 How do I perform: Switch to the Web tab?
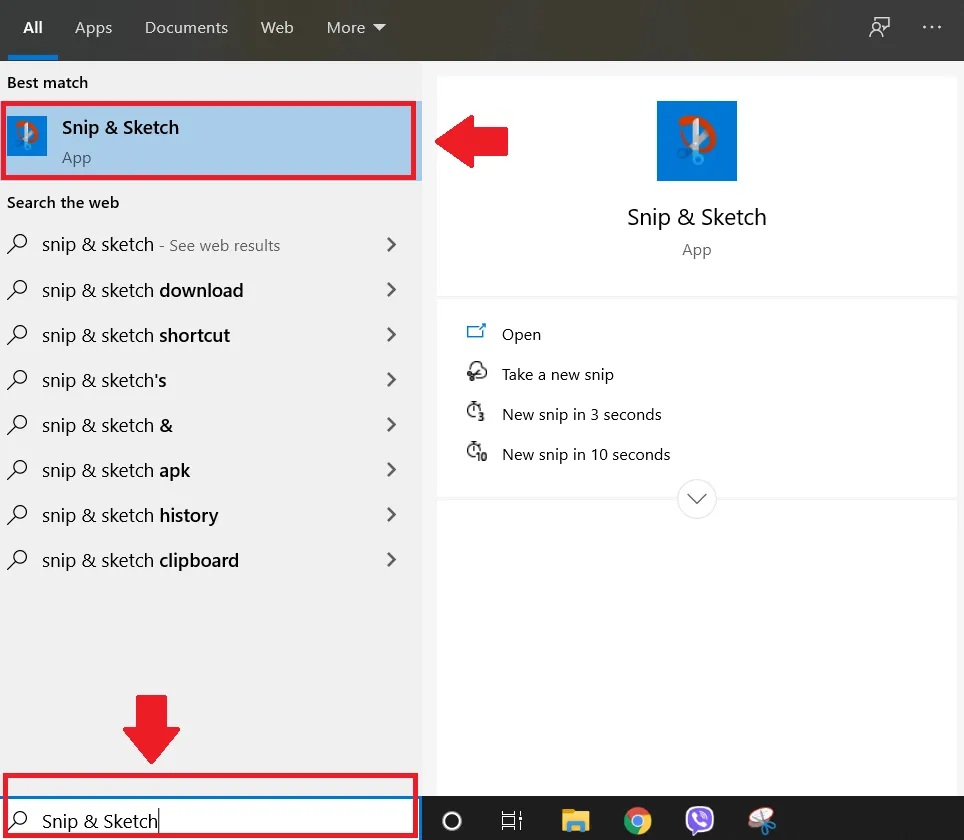click(277, 27)
